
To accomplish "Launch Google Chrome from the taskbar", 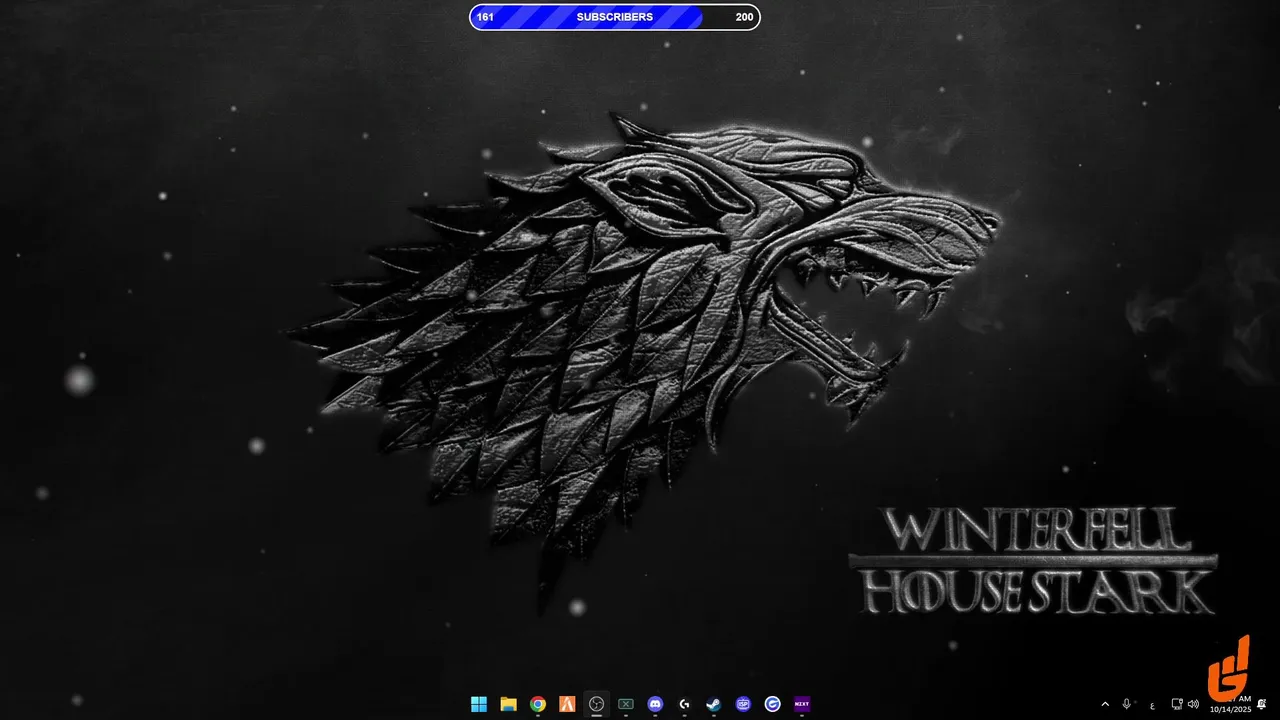I will (x=538, y=704).
